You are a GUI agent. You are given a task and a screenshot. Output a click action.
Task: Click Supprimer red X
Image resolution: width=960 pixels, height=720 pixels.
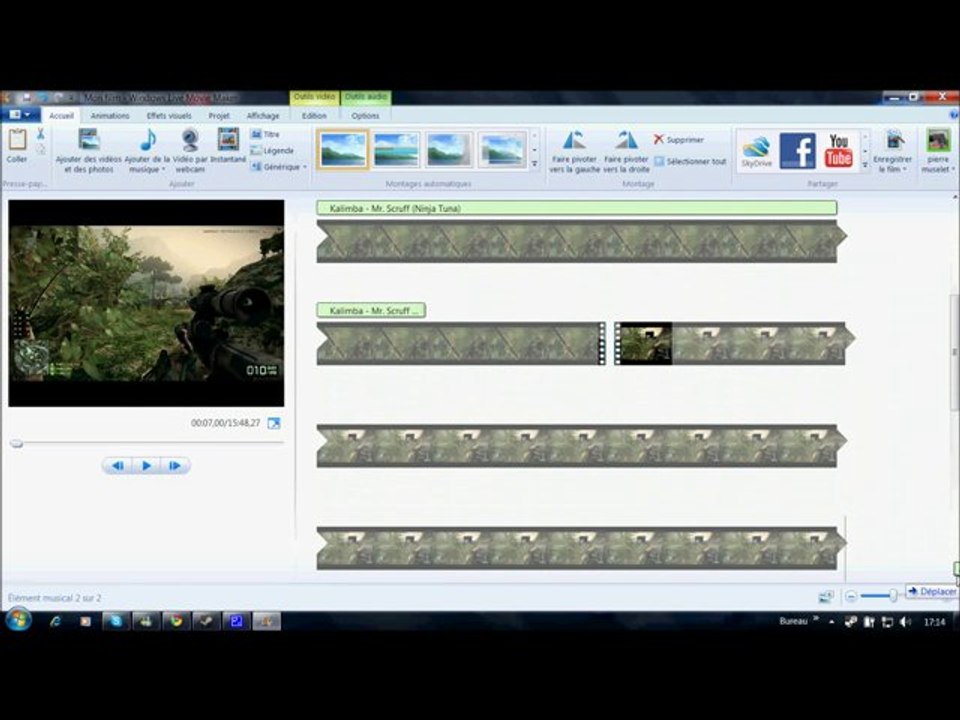(659, 139)
